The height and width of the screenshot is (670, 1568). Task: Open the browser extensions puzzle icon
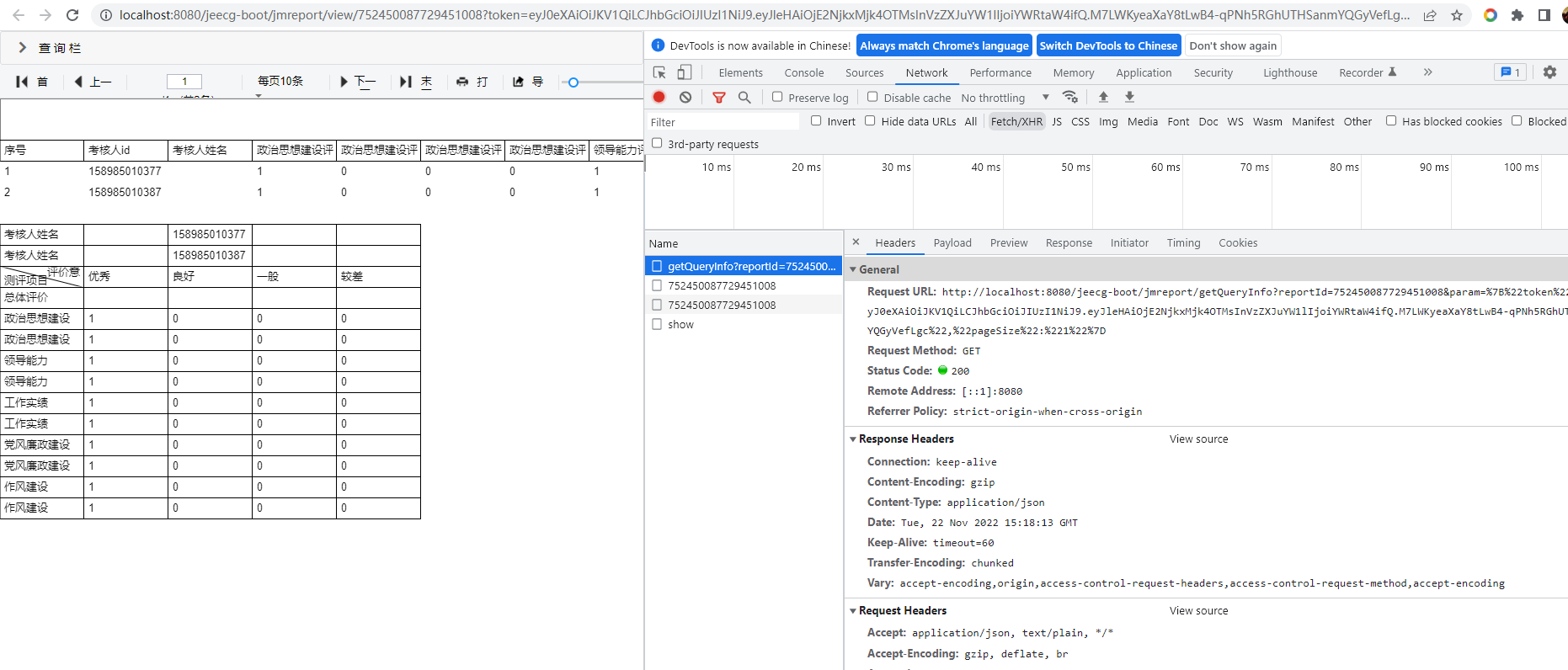click(x=1517, y=15)
